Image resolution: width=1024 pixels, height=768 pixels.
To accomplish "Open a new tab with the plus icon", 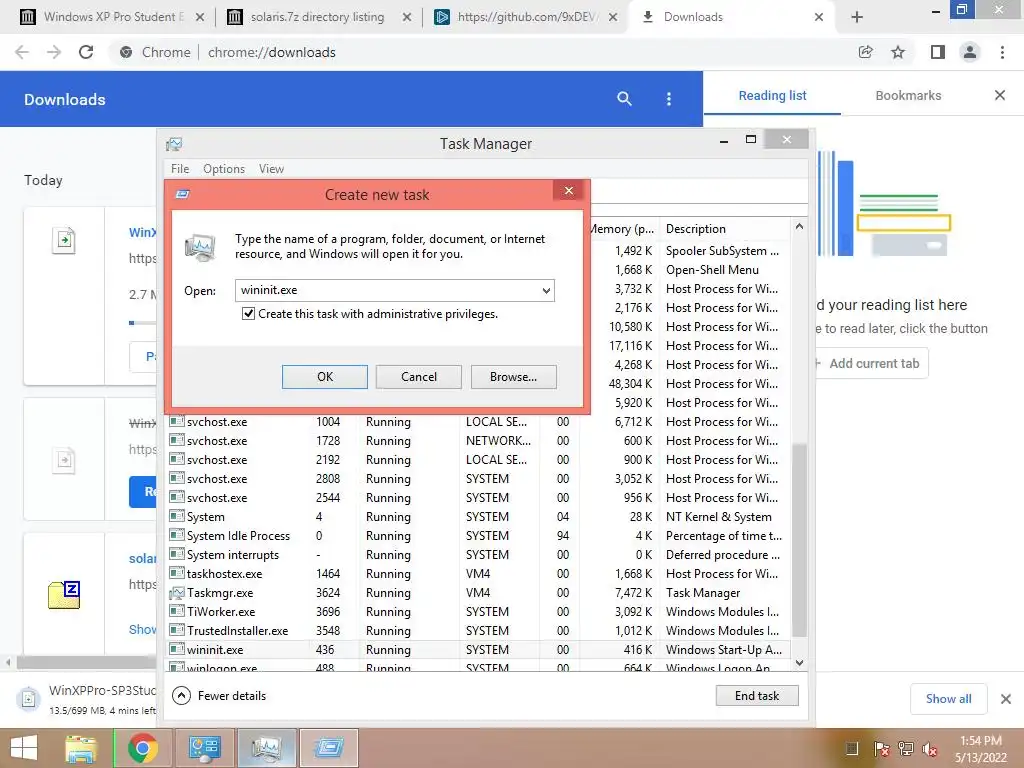I will coord(857,17).
